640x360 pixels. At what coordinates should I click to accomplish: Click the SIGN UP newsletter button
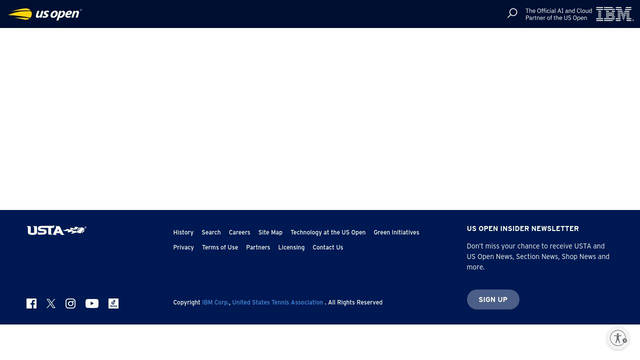pyautogui.click(x=493, y=300)
